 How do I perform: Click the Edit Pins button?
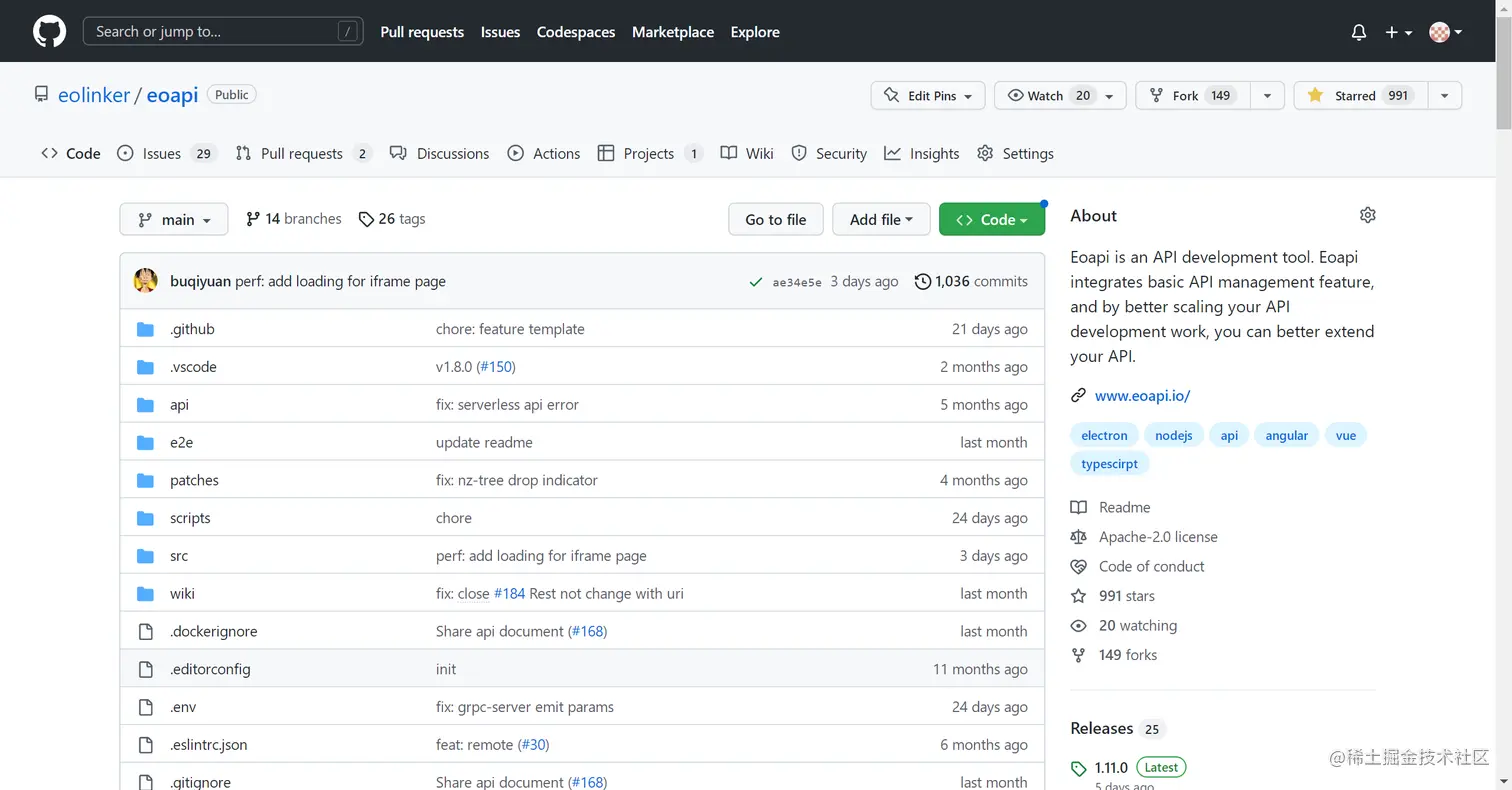pos(929,96)
